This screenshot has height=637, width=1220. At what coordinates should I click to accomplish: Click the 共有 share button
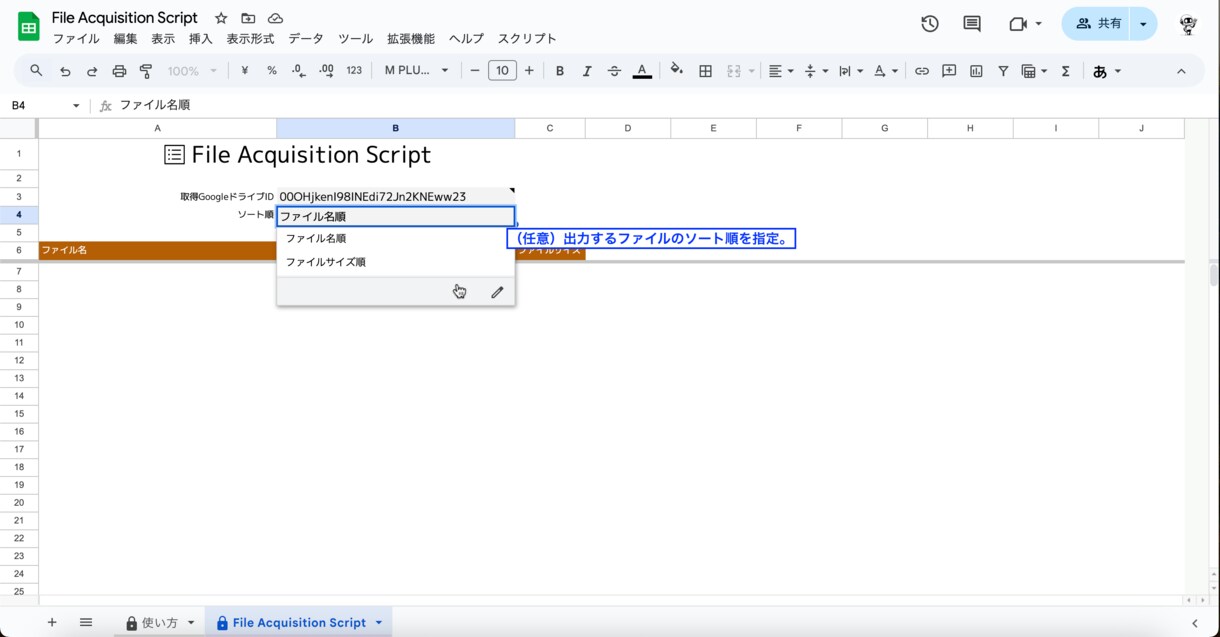(x=1098, y=24)
